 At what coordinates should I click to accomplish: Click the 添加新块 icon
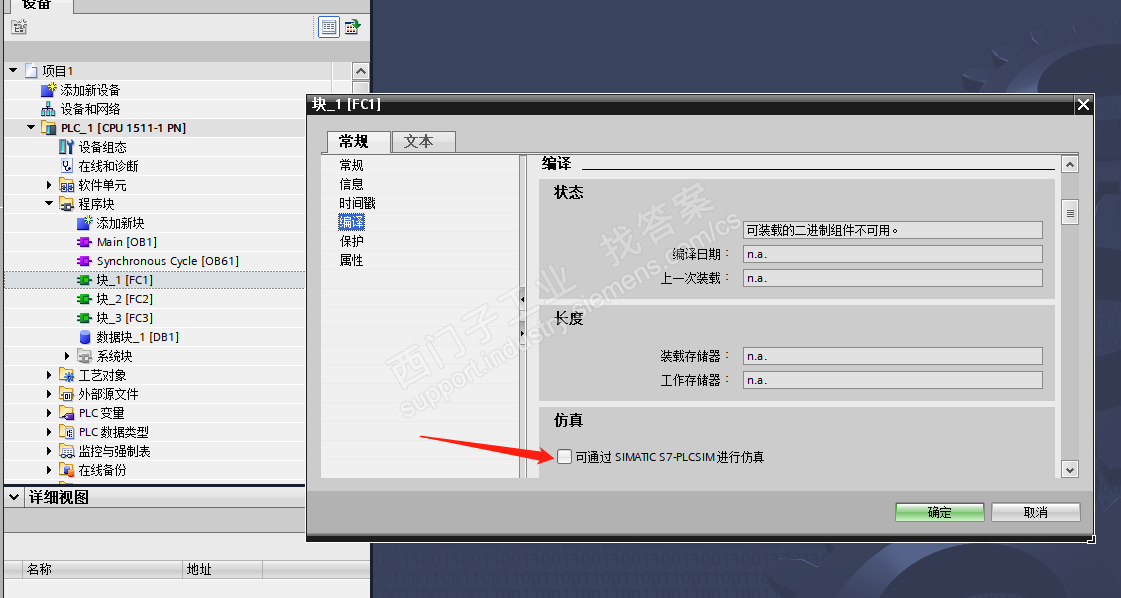(x=84, y=222)
